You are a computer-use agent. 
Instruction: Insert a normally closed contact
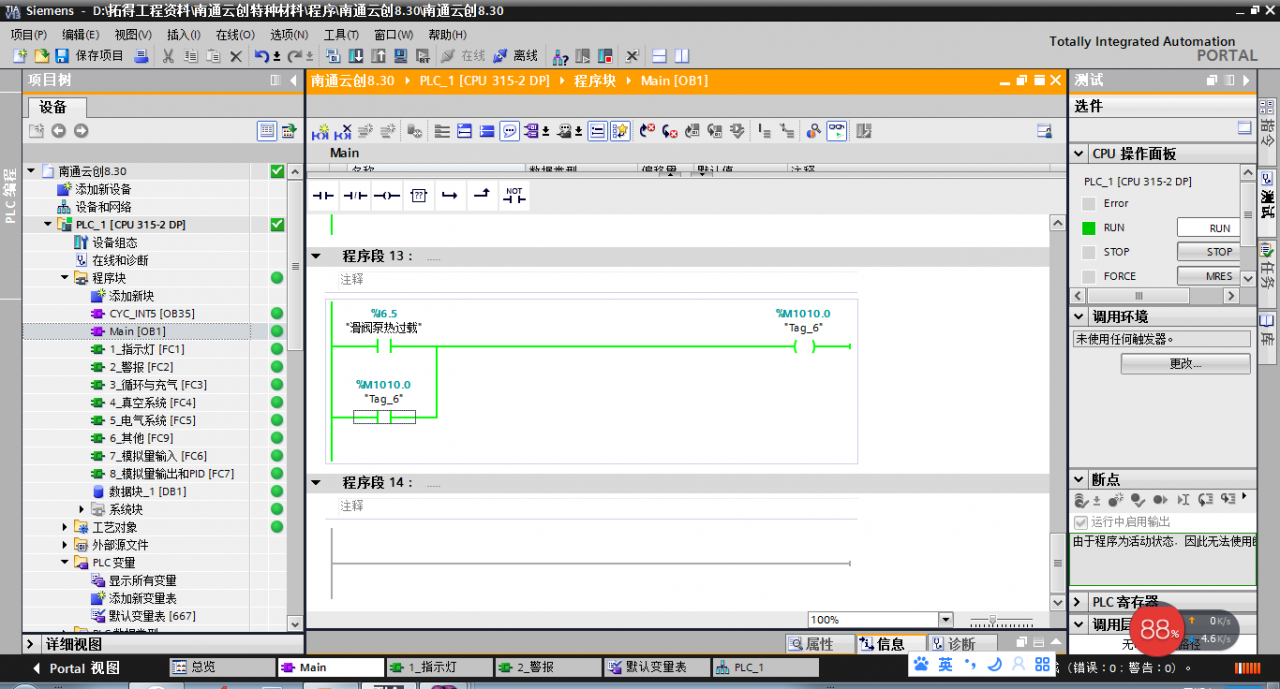(355, 196)
